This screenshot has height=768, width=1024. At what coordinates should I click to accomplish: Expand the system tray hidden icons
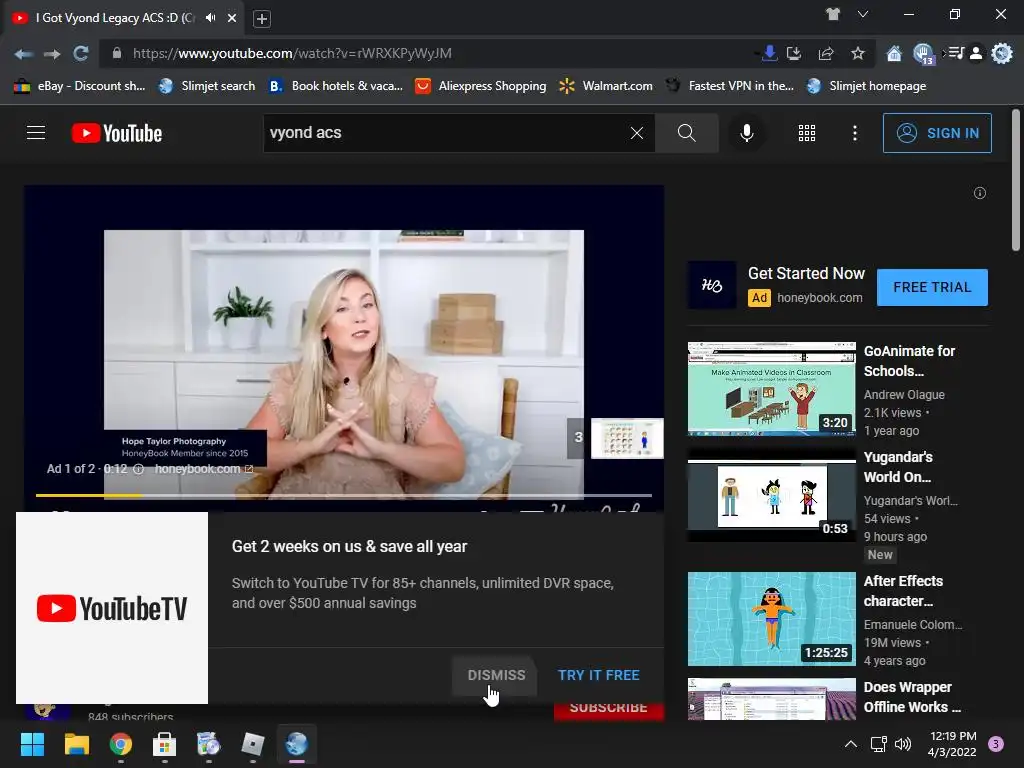850,744
